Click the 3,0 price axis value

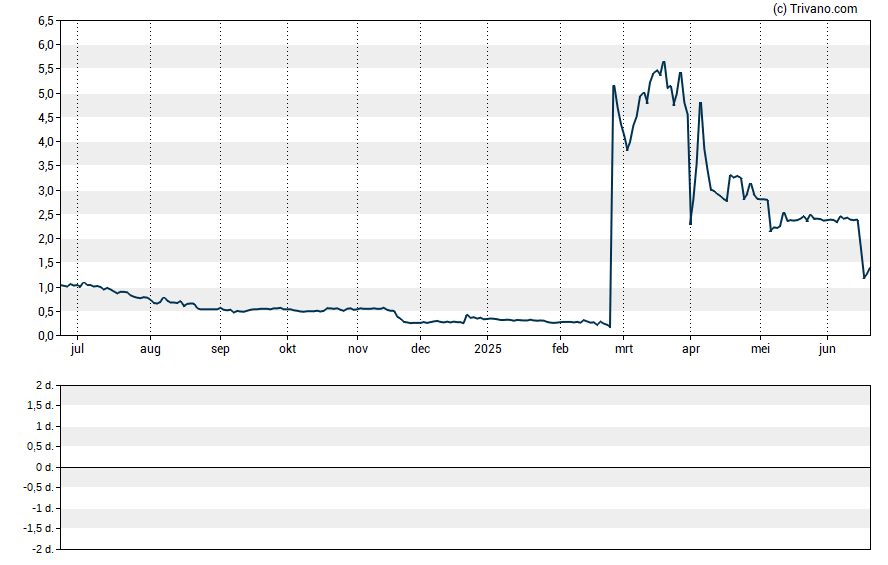[46, 190]
